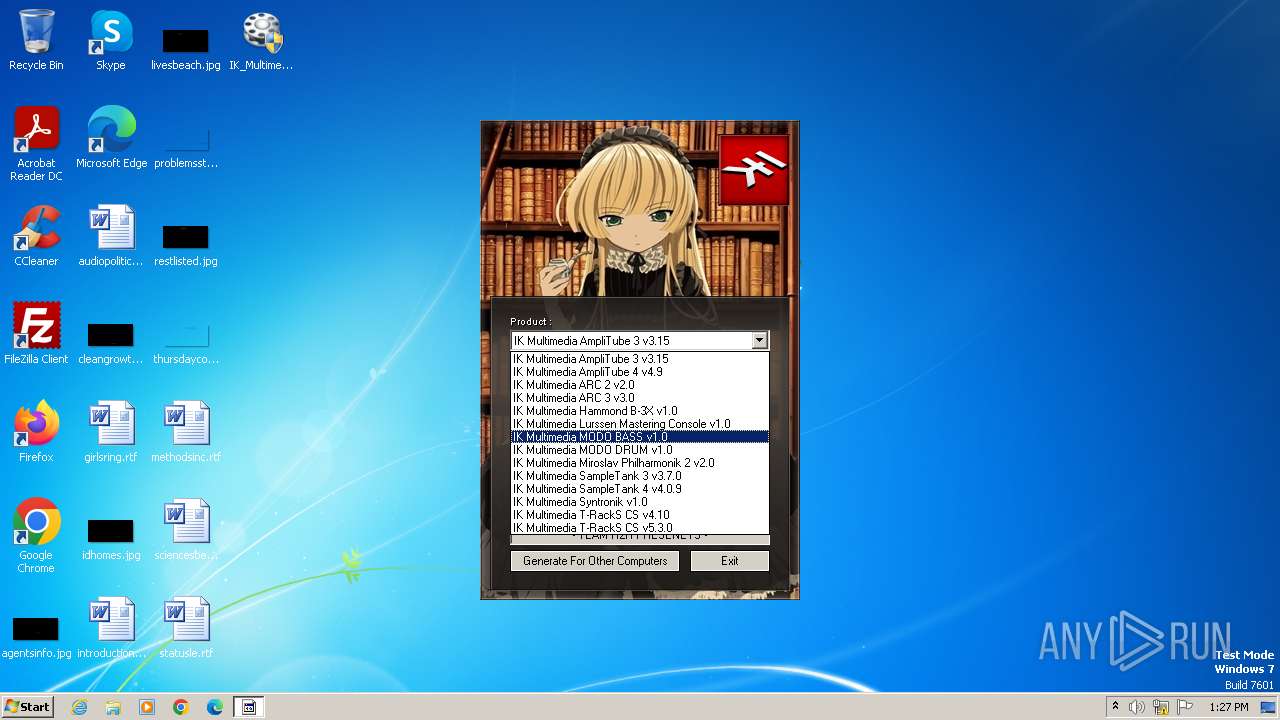Image resolution: width=1280 pixels, height=720 pixels.
Task: Open the taskbar clock showing 1:27 PM
Action: (1229, 707)
